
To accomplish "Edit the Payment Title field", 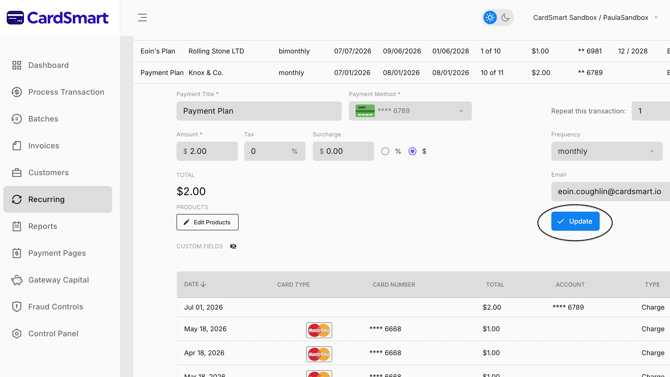I will (259, 111).
